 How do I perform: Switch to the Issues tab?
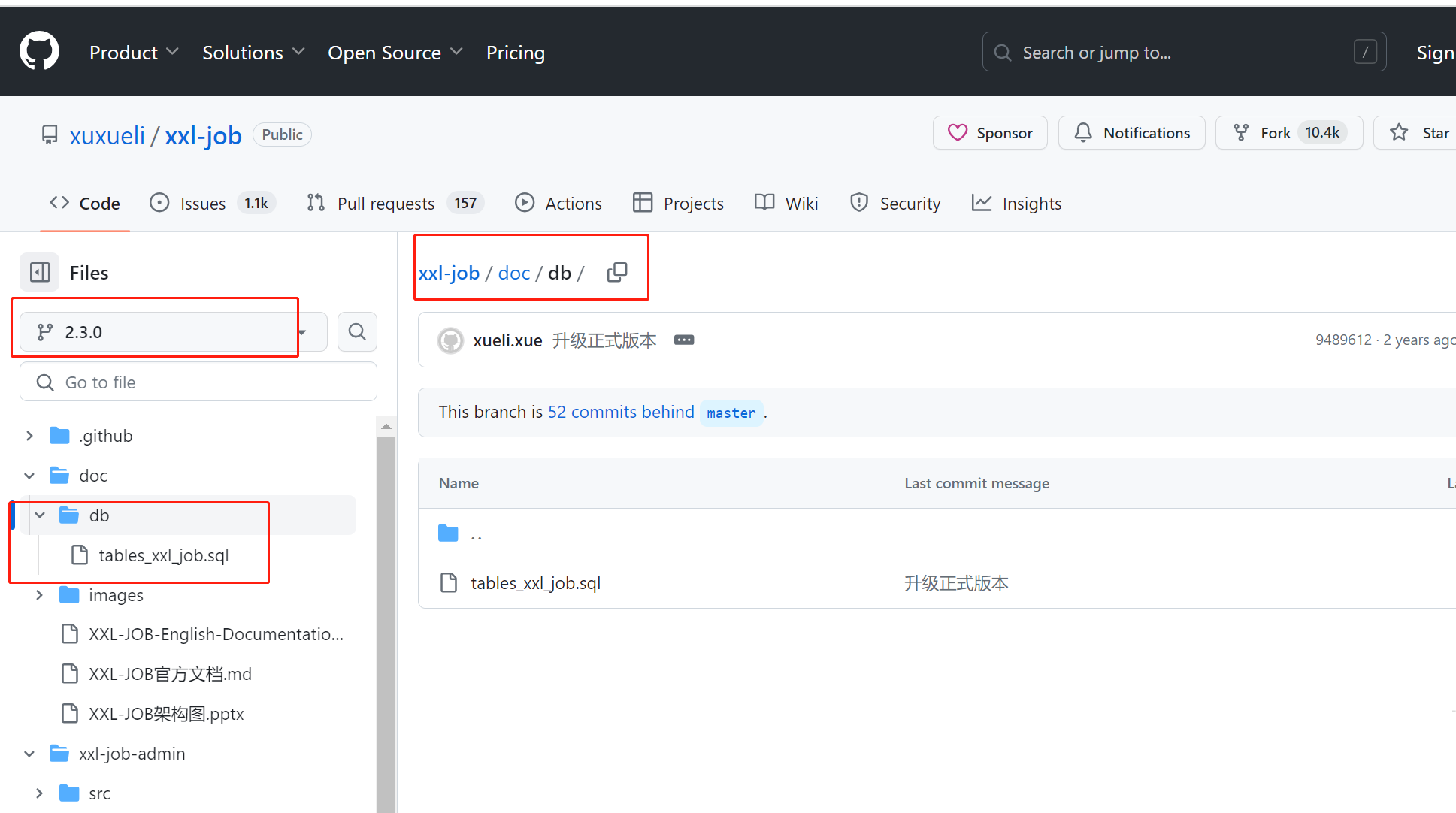(202, 204)
